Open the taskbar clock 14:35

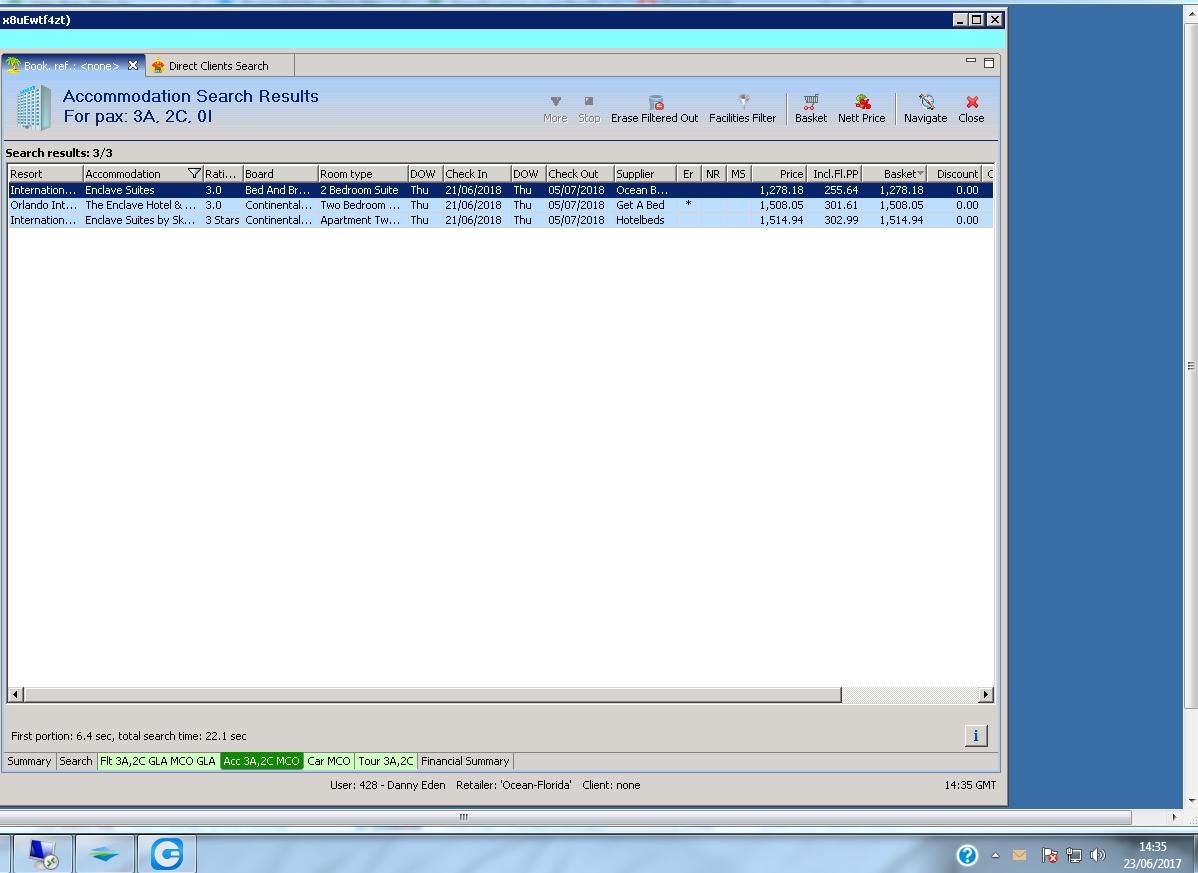pos(1152,855)
